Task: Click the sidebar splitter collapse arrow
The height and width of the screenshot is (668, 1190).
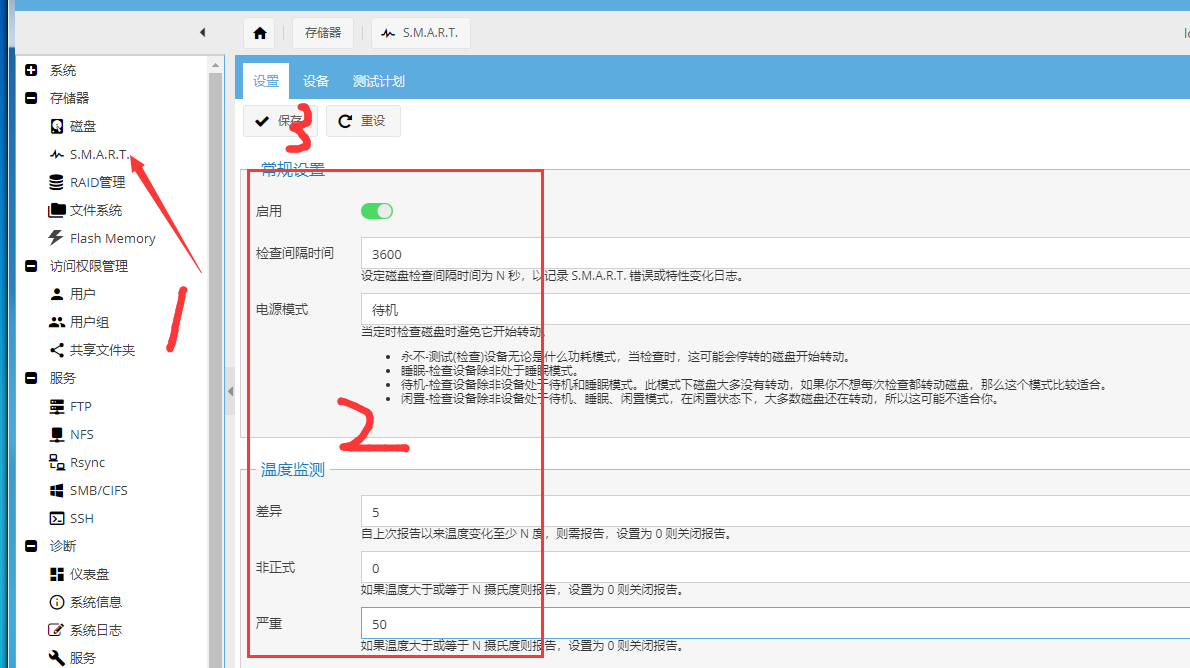Action: [230, 392]
